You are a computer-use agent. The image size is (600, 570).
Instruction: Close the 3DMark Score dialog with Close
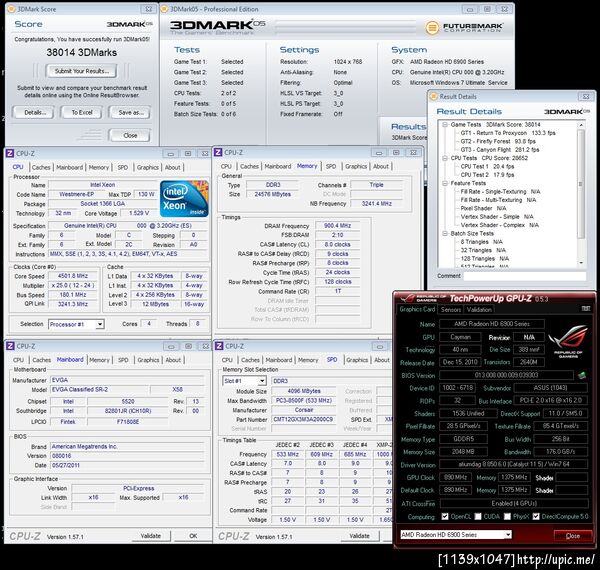point(130,135)
